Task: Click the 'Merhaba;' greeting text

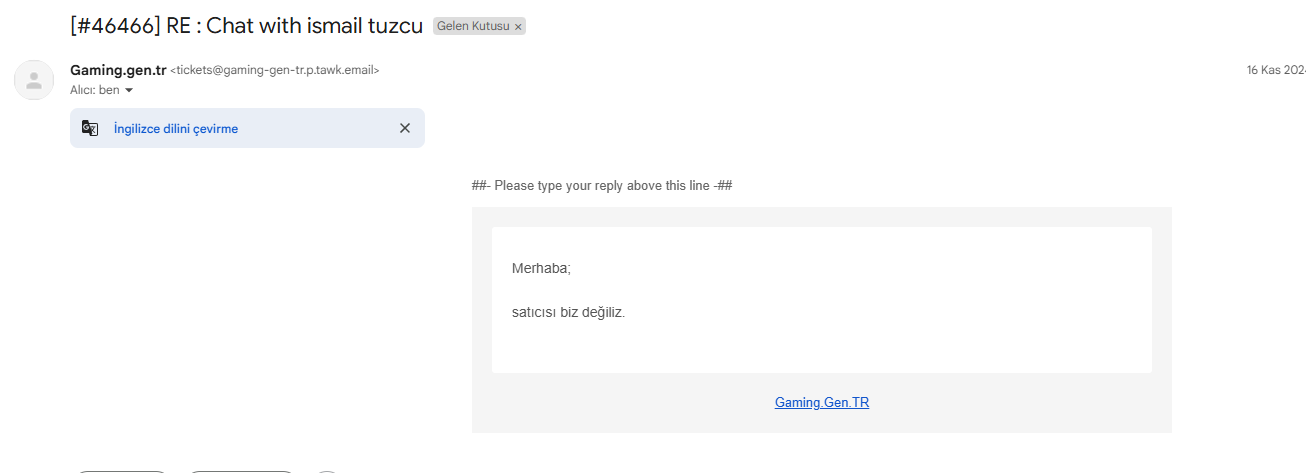Action: click(541, 268)
